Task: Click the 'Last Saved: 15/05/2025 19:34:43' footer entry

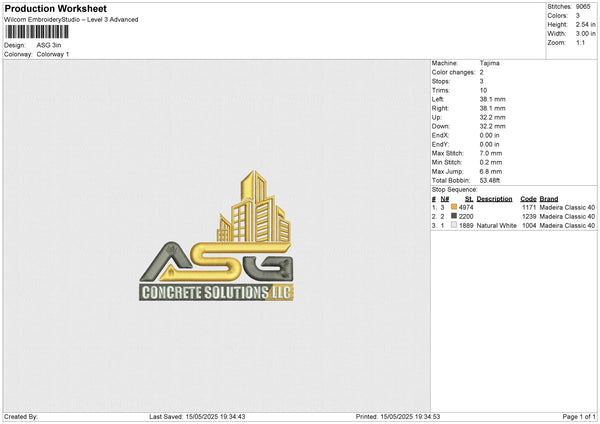Action: coord(197,417)
